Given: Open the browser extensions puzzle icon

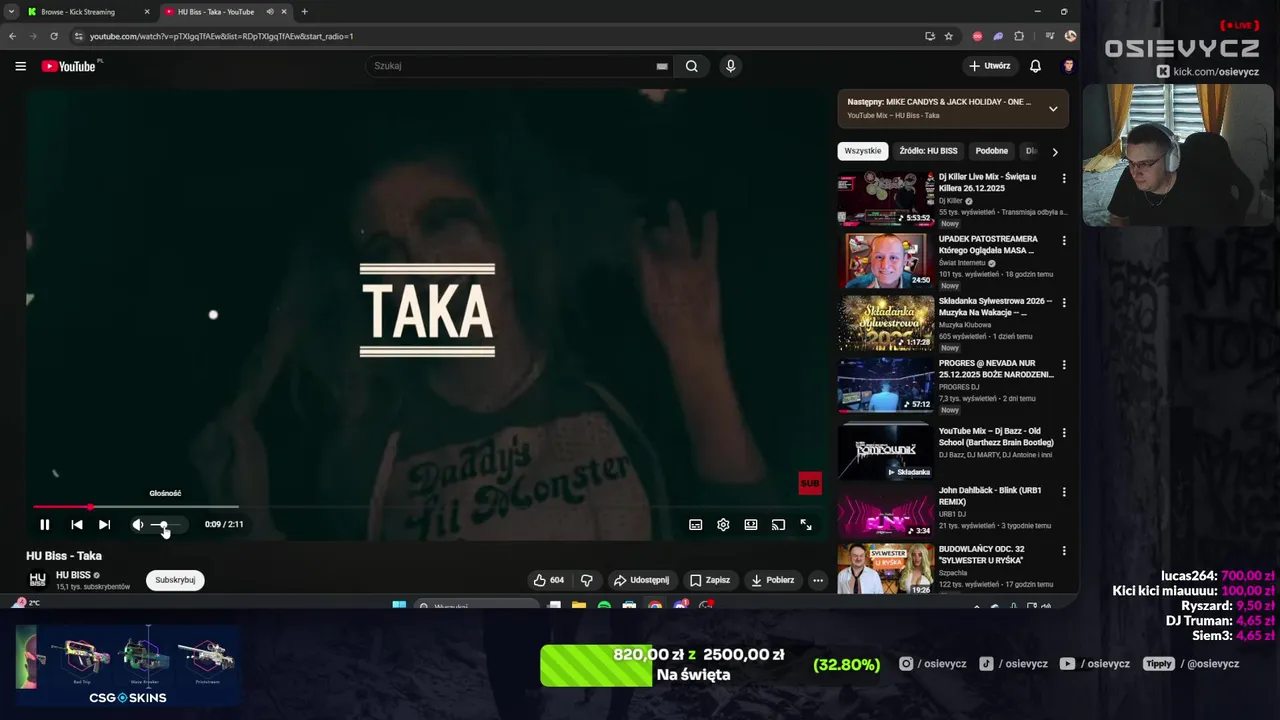Looking at the screenshot, I should tap(1019, 36).
